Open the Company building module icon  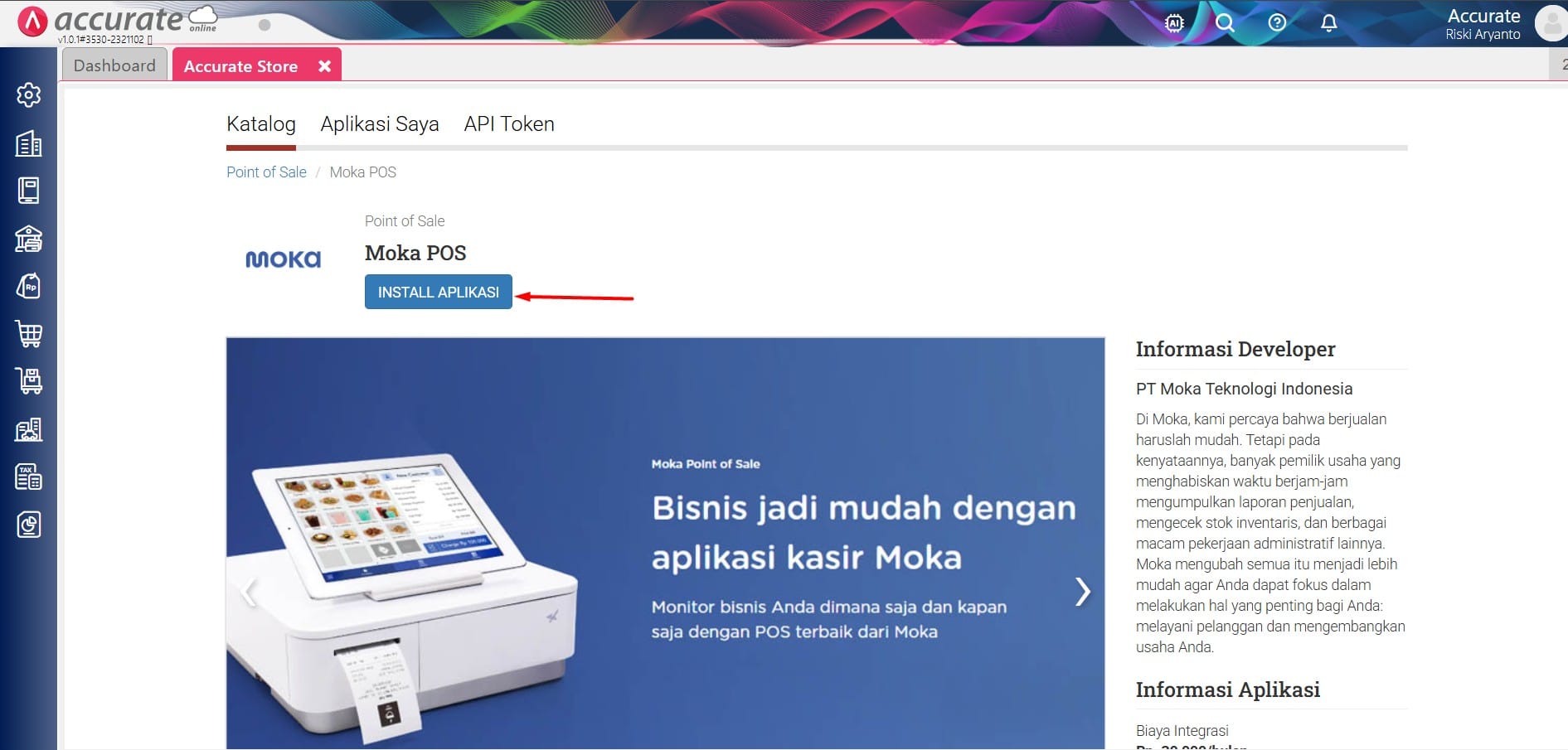(28, 143)
